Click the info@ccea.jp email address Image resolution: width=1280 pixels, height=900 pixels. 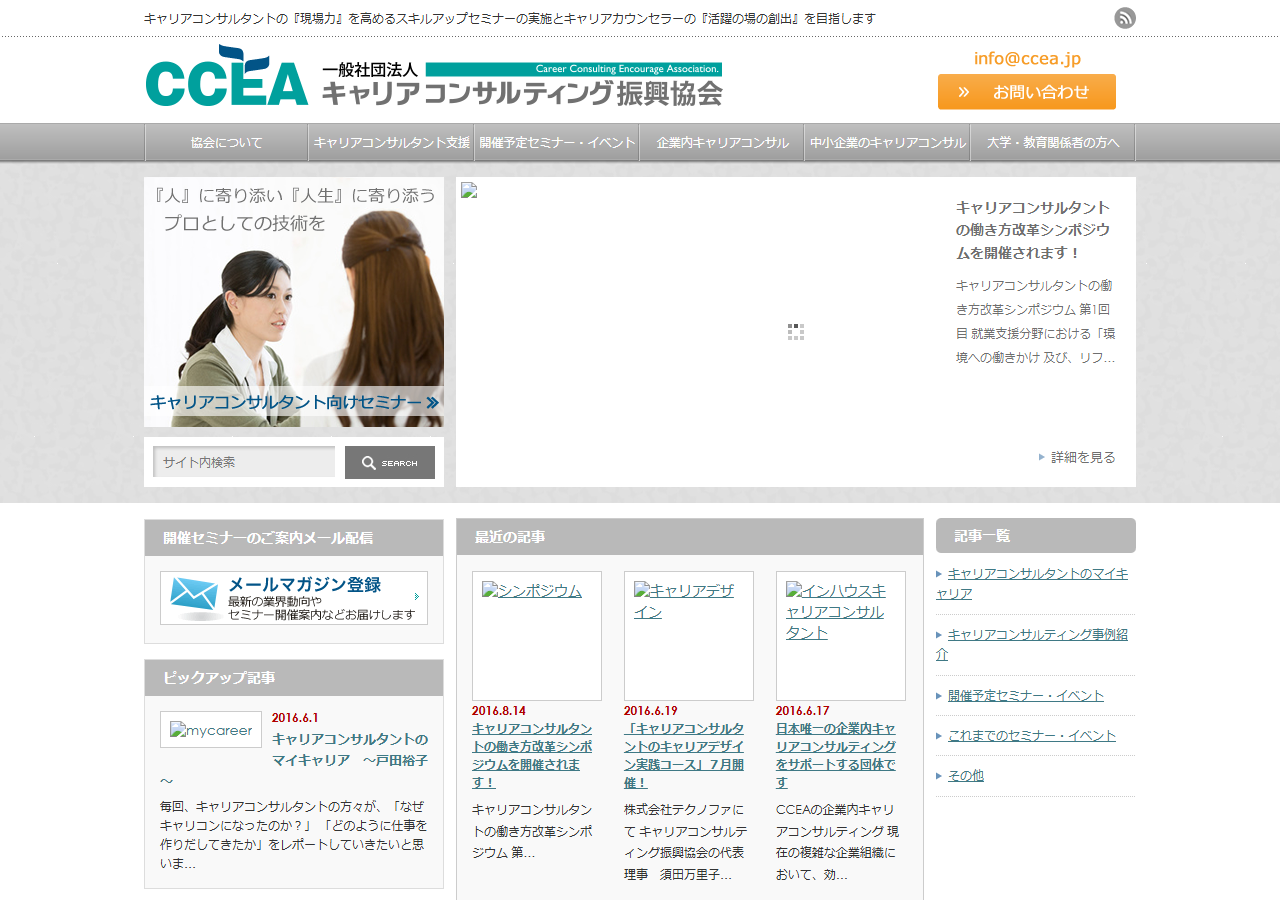[x=1027, y=59]
